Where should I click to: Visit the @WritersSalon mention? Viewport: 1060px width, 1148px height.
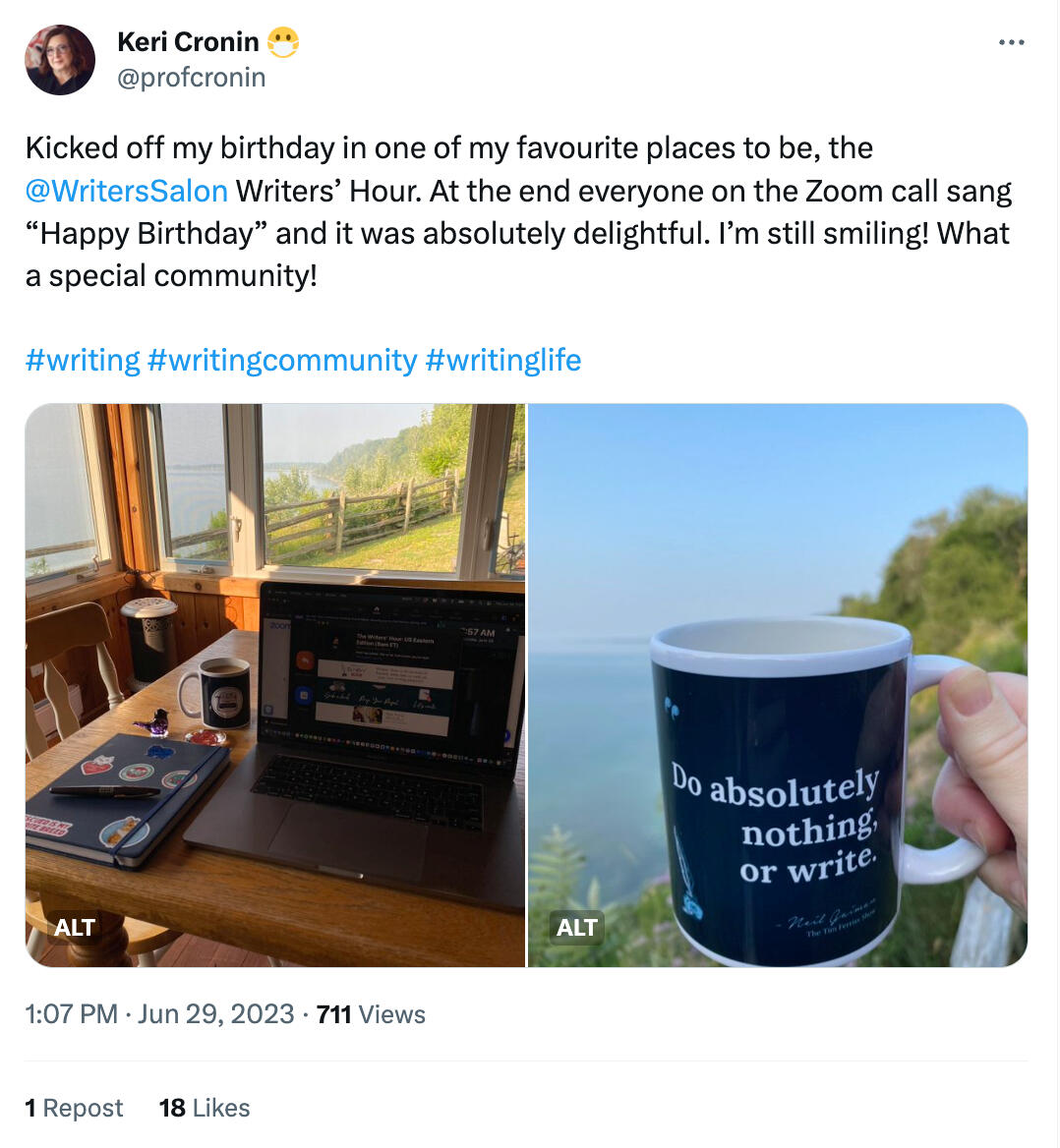[x=126, y=191]
